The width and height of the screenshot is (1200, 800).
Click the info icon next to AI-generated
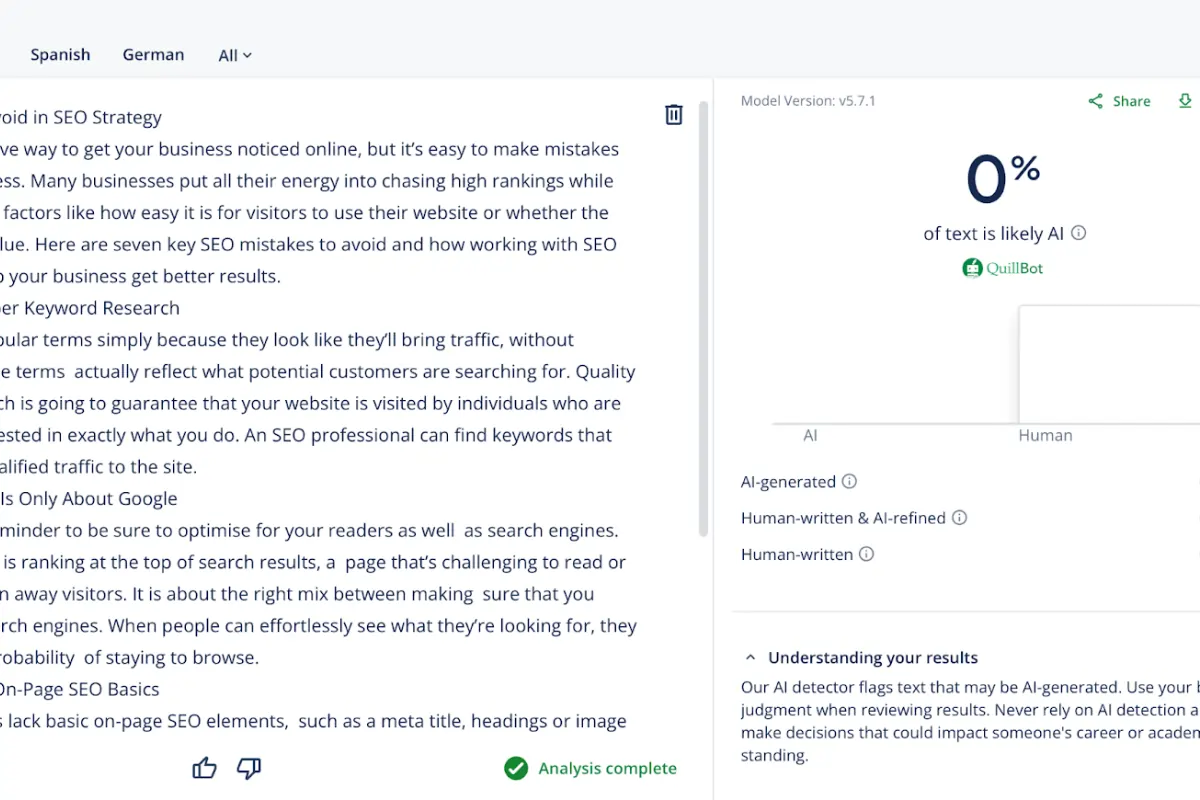(x=849, y=481)
